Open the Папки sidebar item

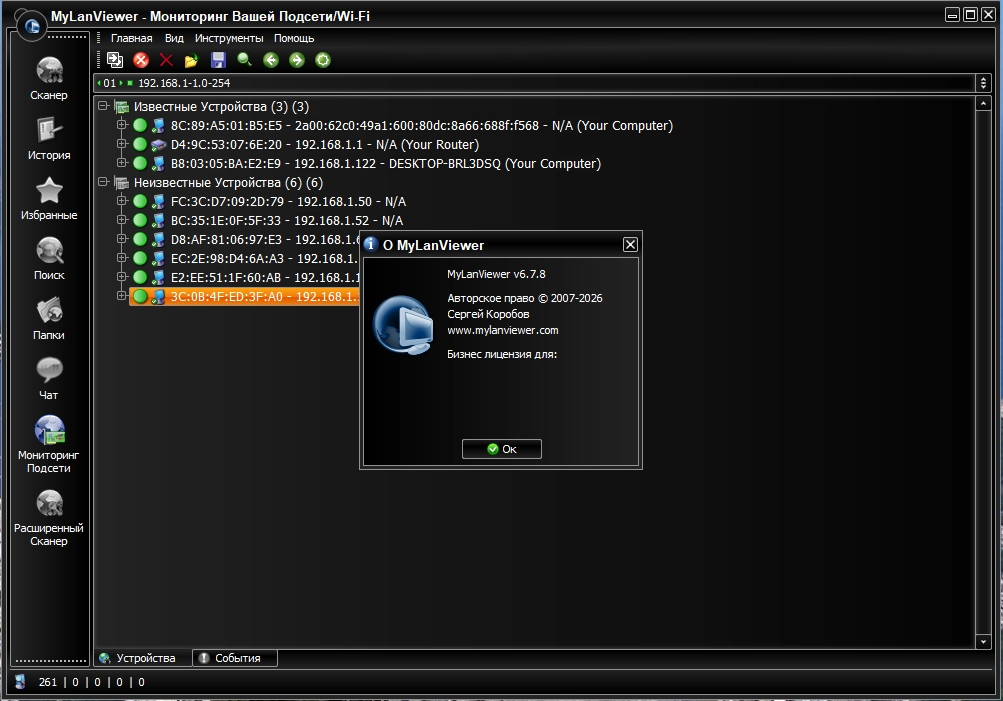[49, 318]
